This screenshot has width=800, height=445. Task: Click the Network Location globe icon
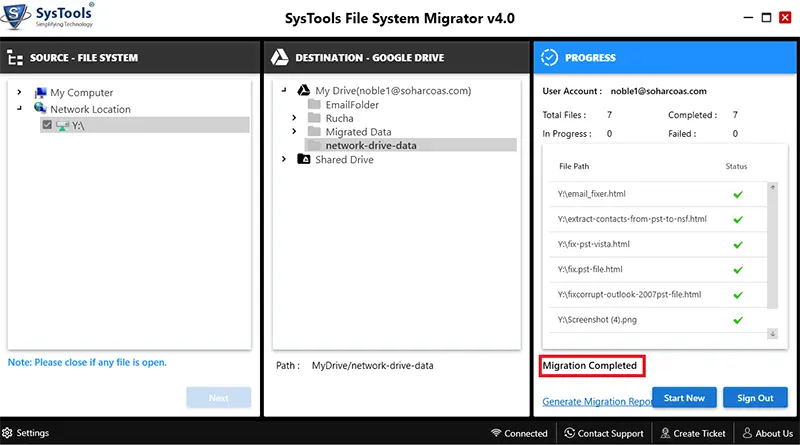click(40, 108)
